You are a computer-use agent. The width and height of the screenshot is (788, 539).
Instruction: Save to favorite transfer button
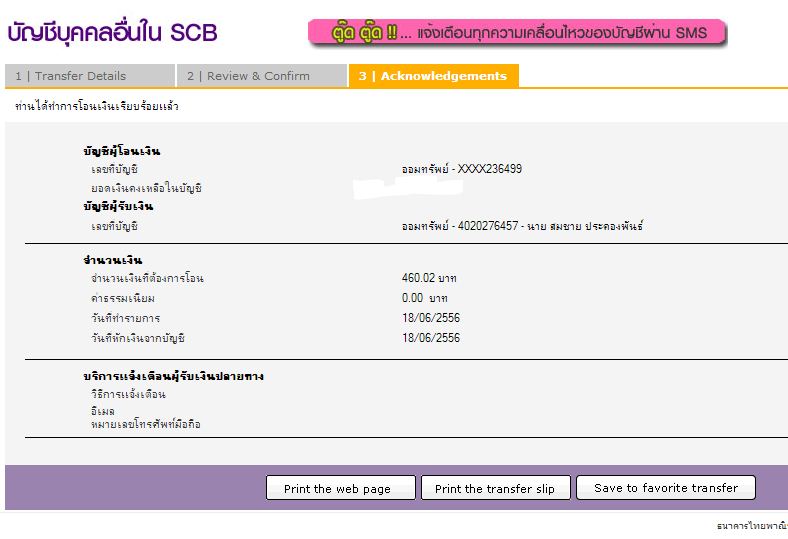(666, 488)
